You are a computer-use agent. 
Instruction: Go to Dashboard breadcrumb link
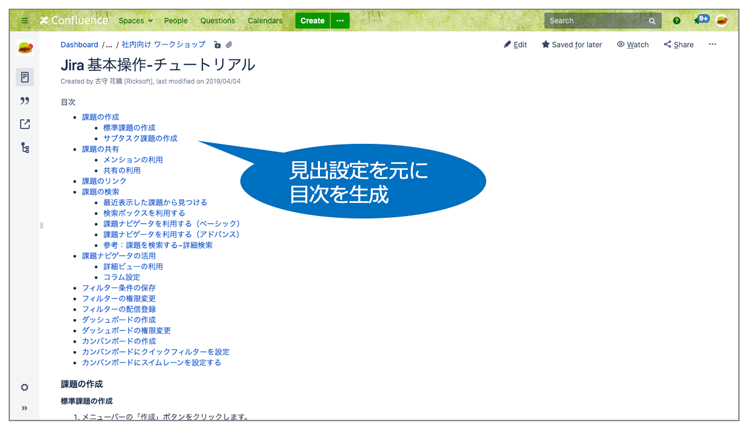click(79, 44)
